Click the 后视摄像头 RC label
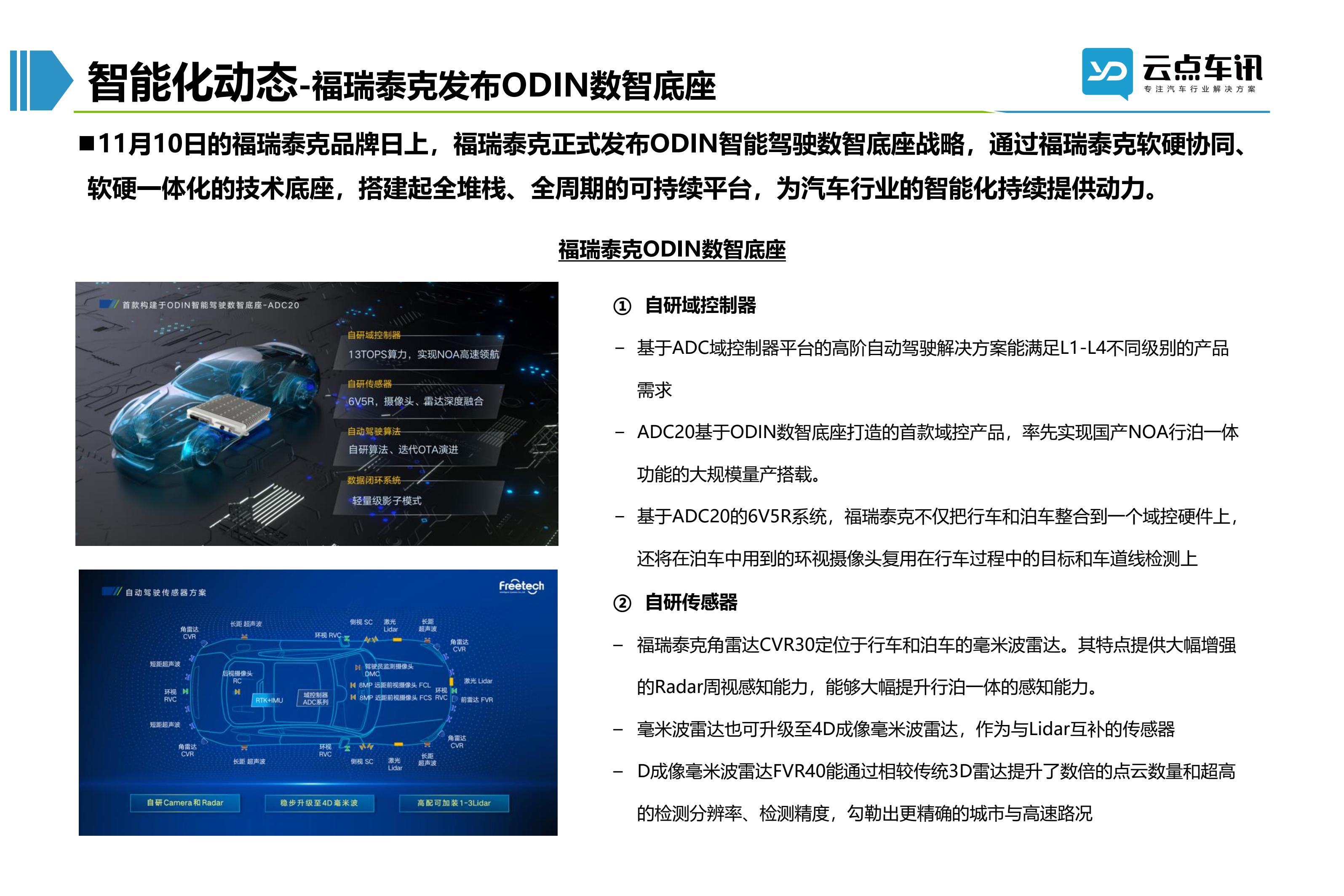 click(x=237, y=677)
